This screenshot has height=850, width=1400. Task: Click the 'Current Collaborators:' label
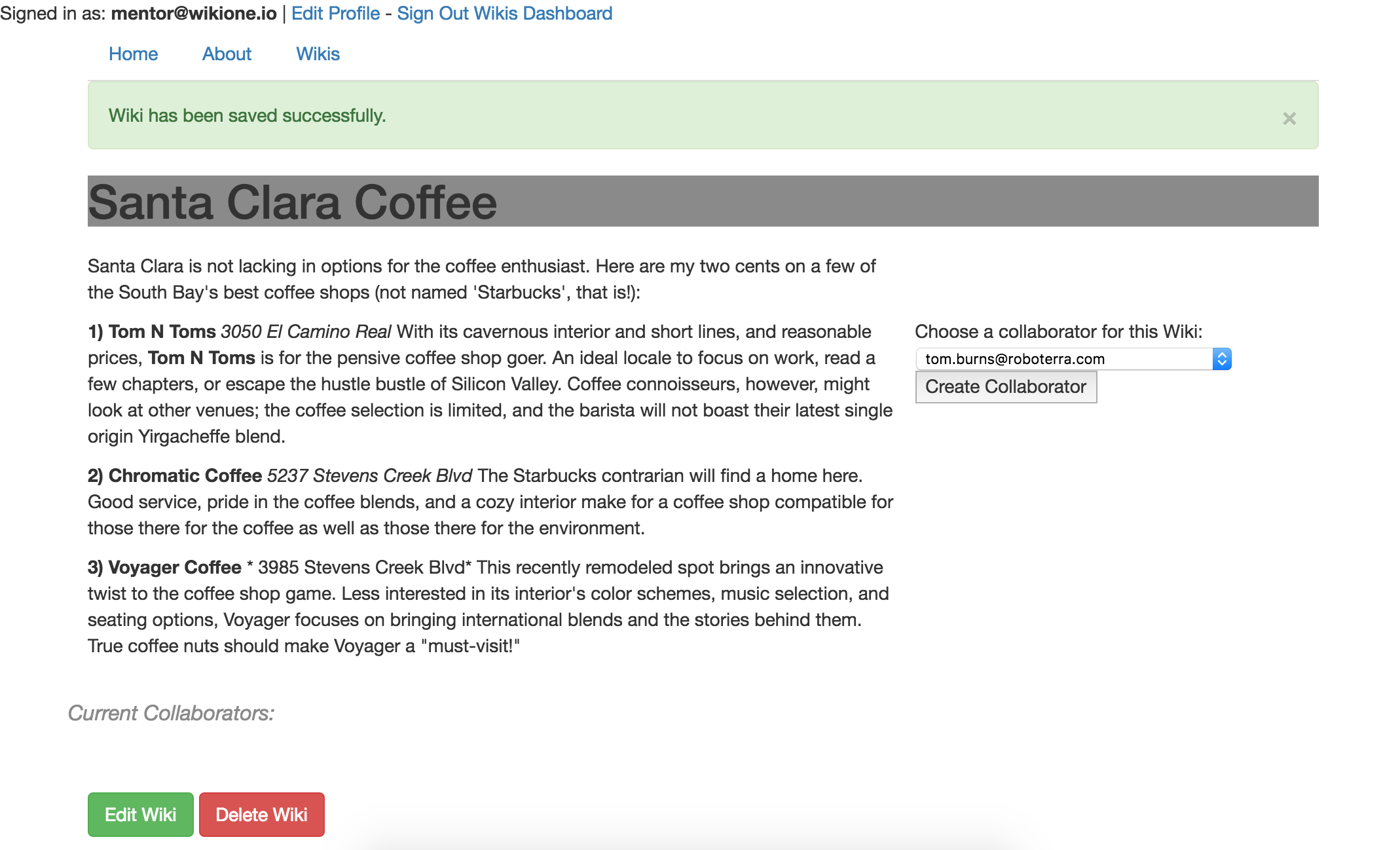point(171,713)
